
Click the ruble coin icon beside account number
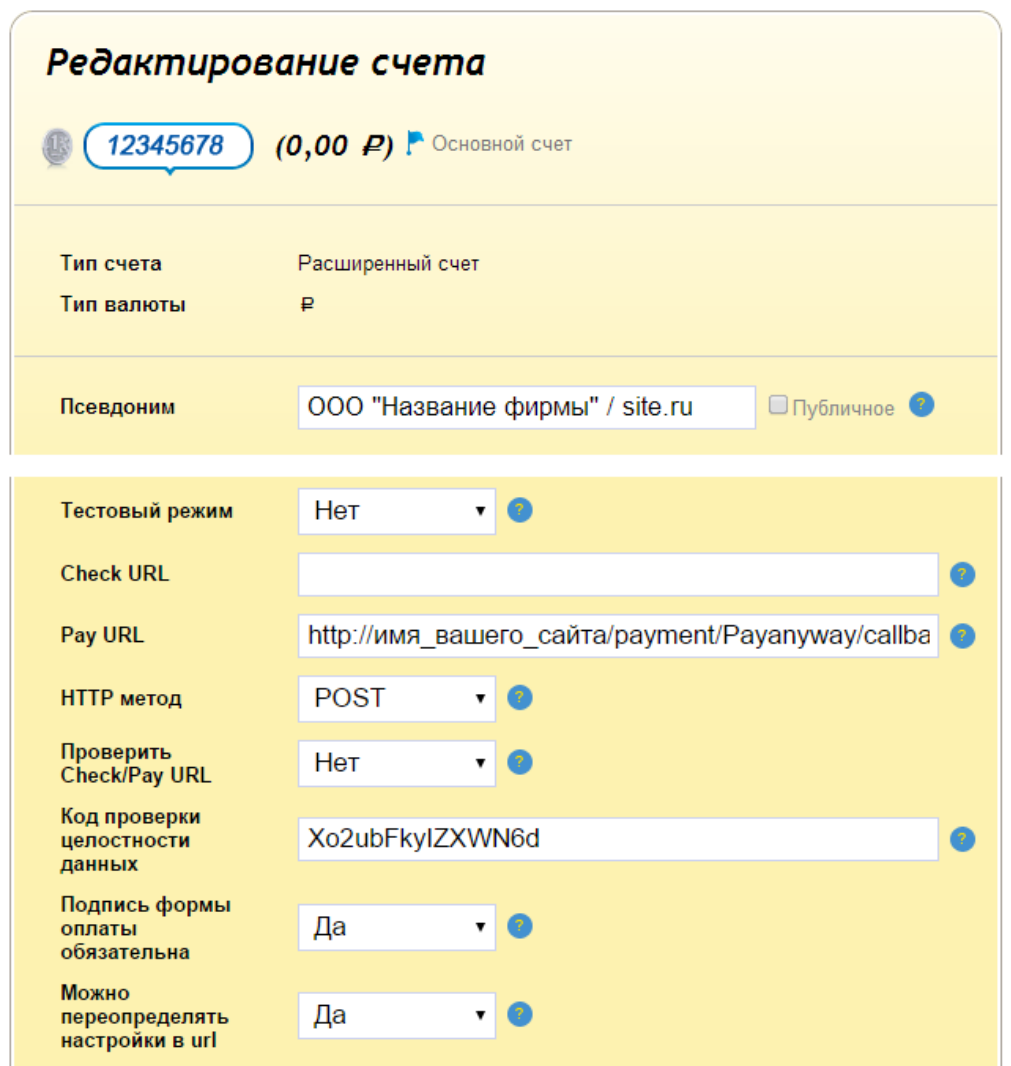[x=57, y=147]
